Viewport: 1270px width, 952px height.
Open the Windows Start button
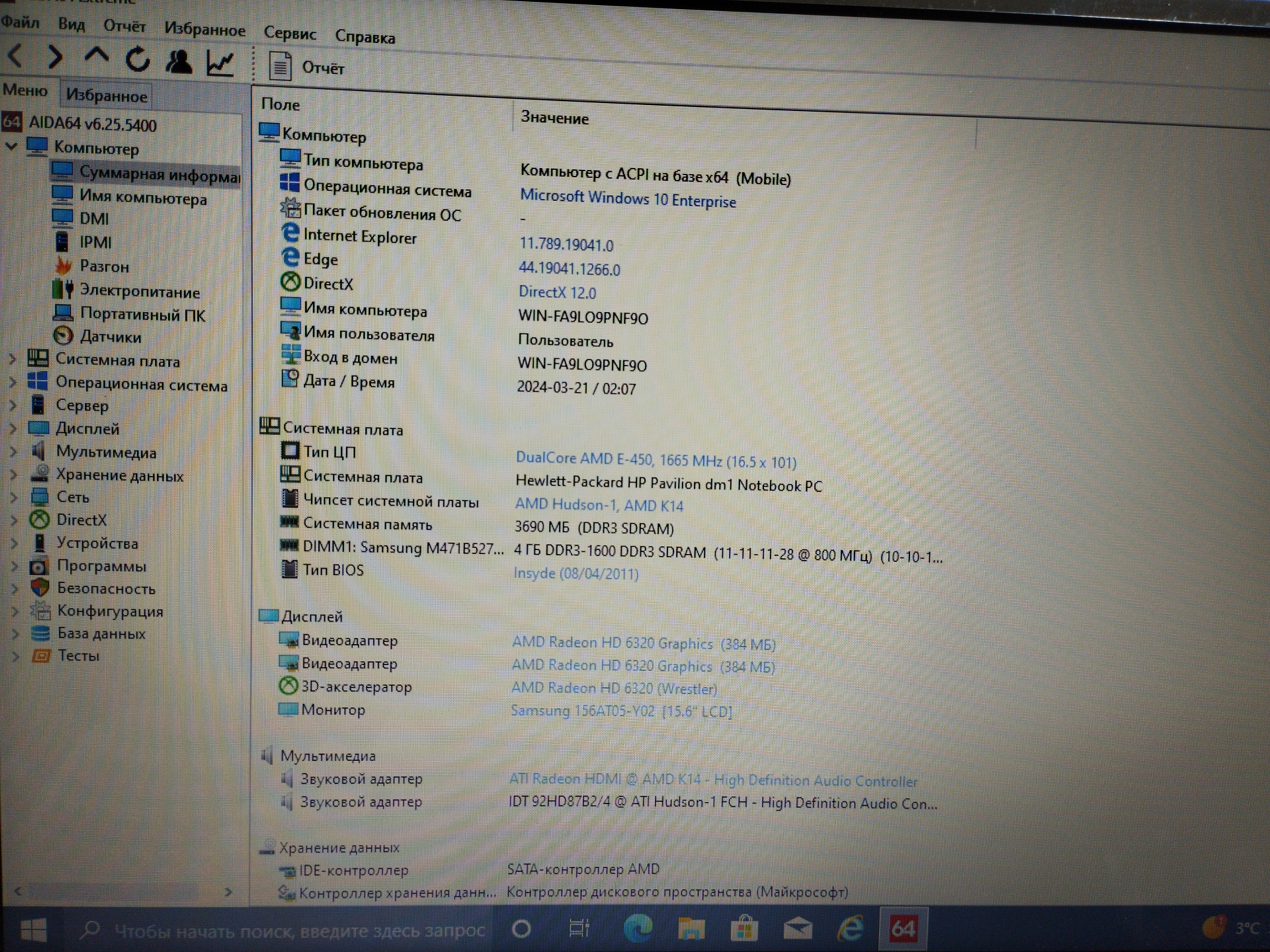tap(33, 930)
